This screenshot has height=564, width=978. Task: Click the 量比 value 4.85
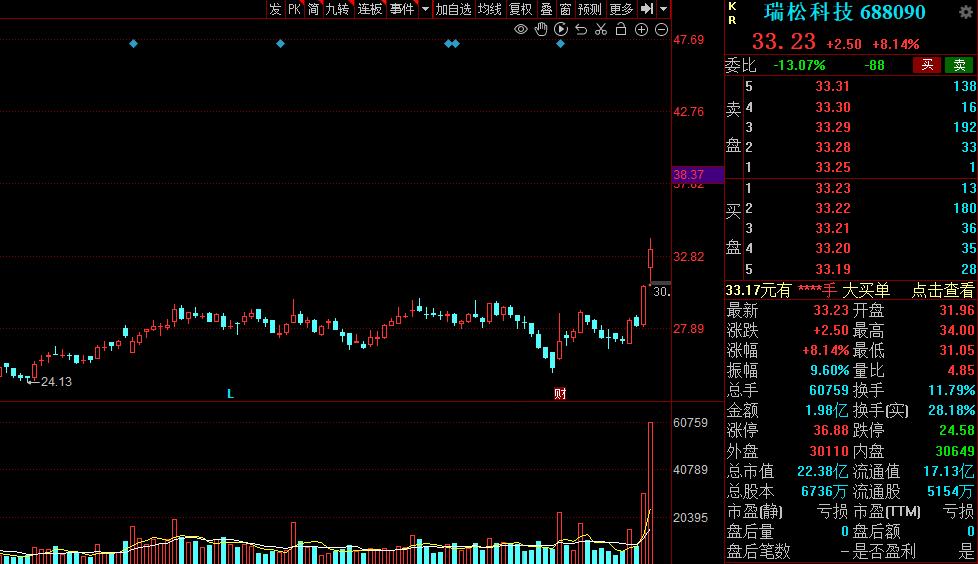click(961, 370)
